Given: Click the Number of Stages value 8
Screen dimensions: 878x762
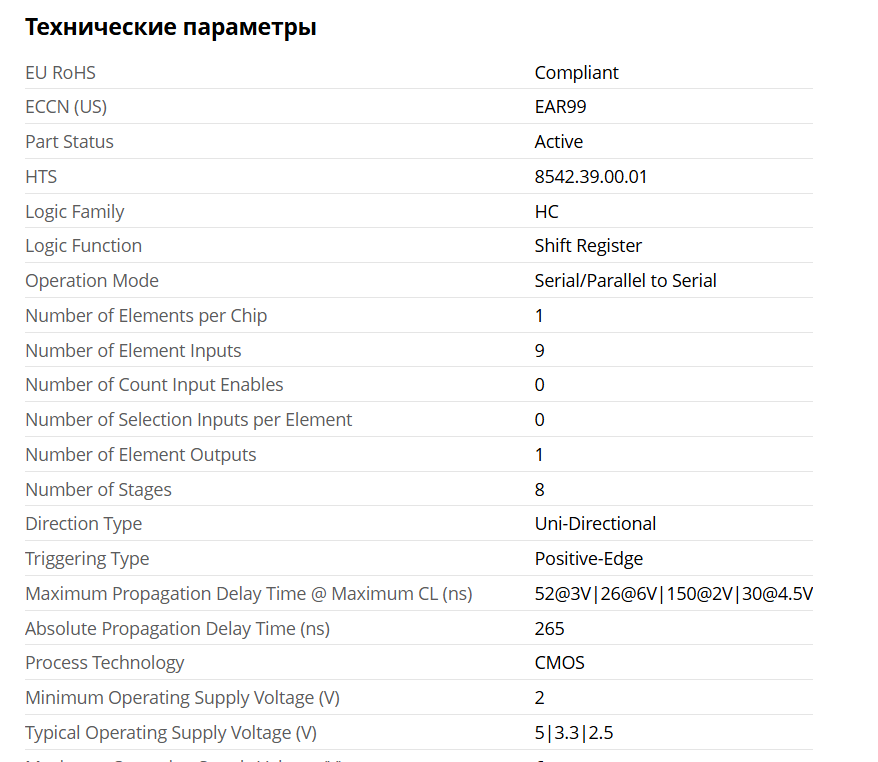Looking at the screenshot, I should (x=540, y=490).
